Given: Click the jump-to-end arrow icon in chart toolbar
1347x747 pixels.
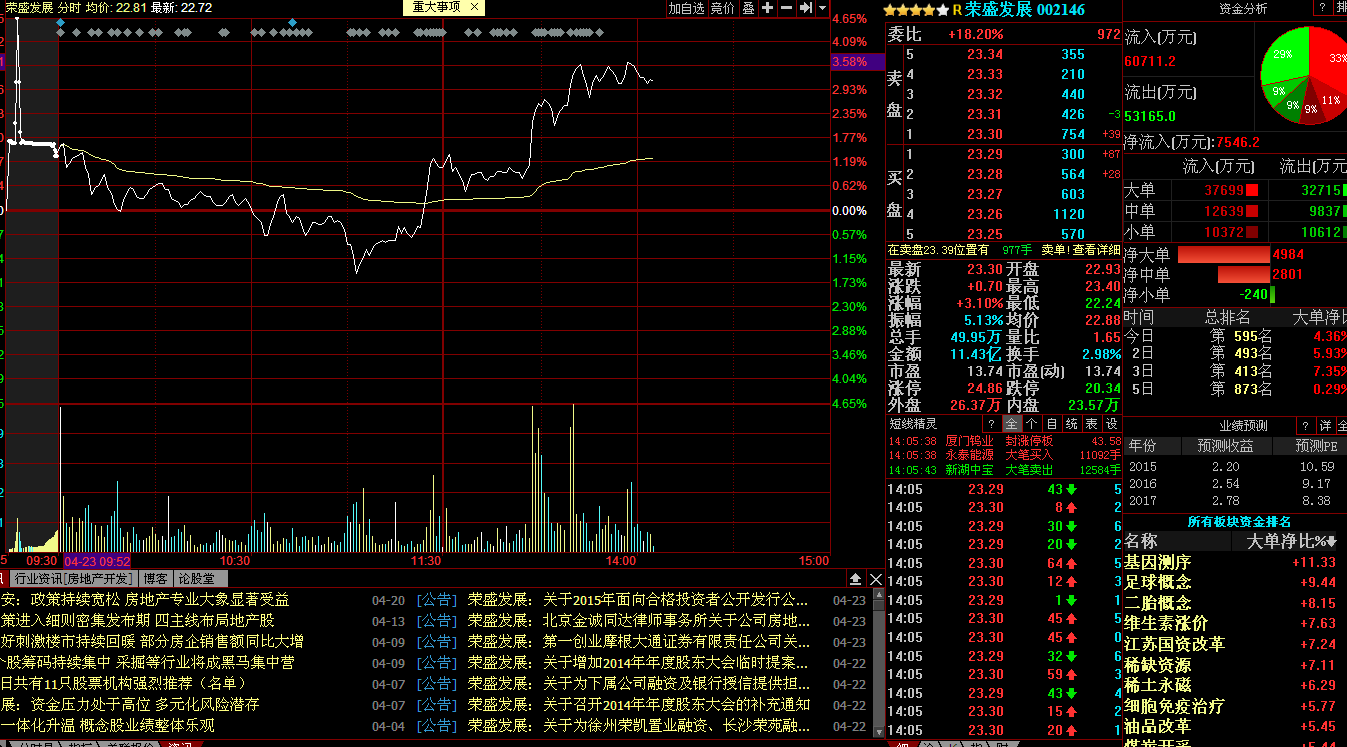Looking at the screenshot, I should [x=805, y=8].
